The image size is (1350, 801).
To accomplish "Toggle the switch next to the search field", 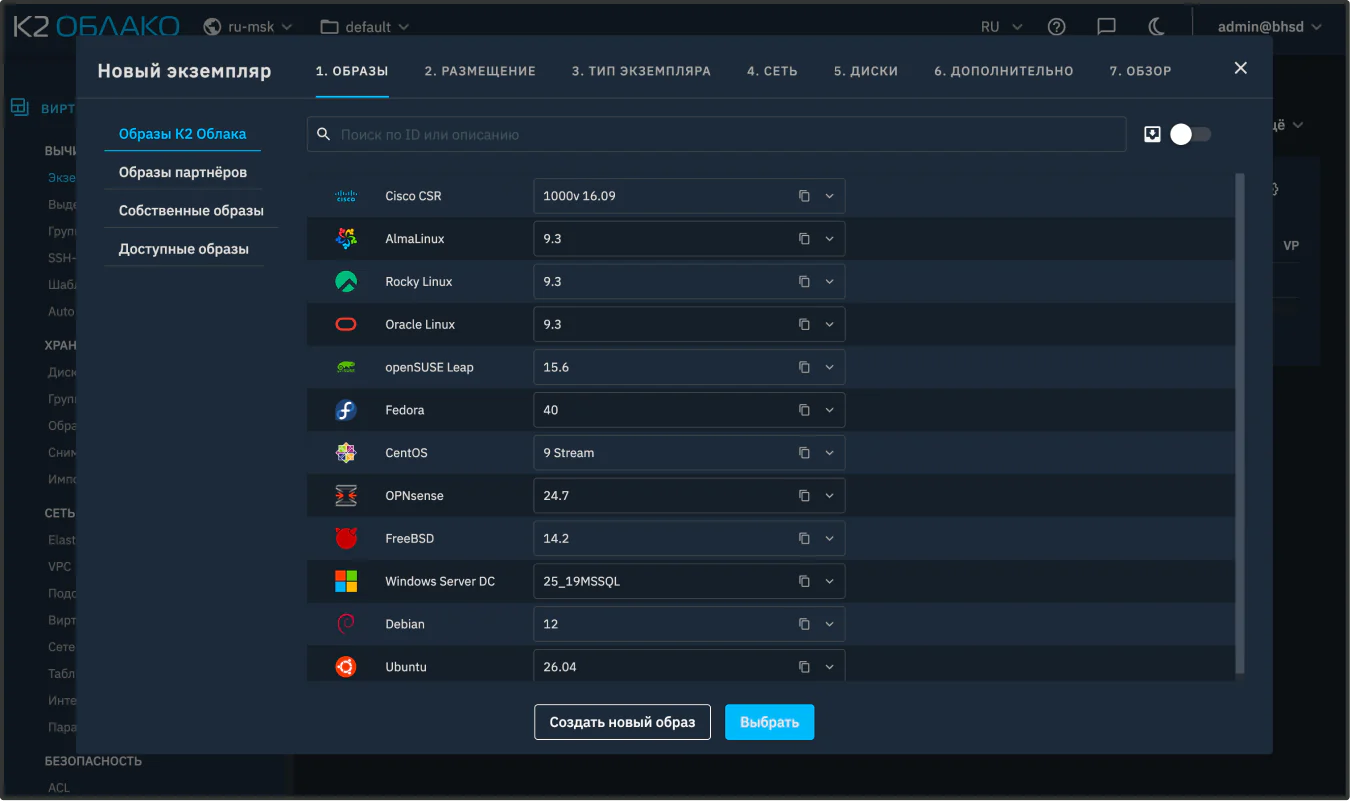I will coord(1190,134).
